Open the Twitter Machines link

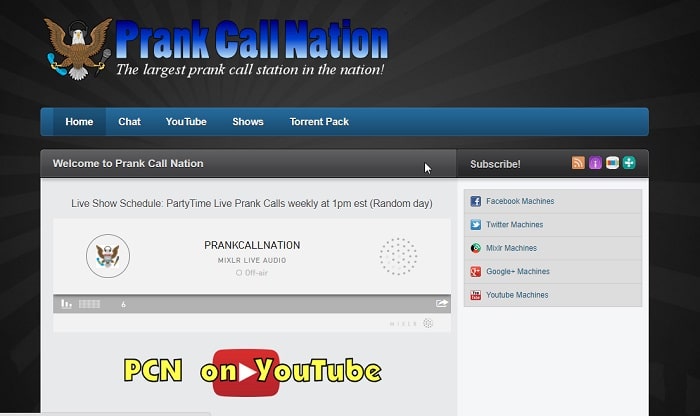(514, 225)
